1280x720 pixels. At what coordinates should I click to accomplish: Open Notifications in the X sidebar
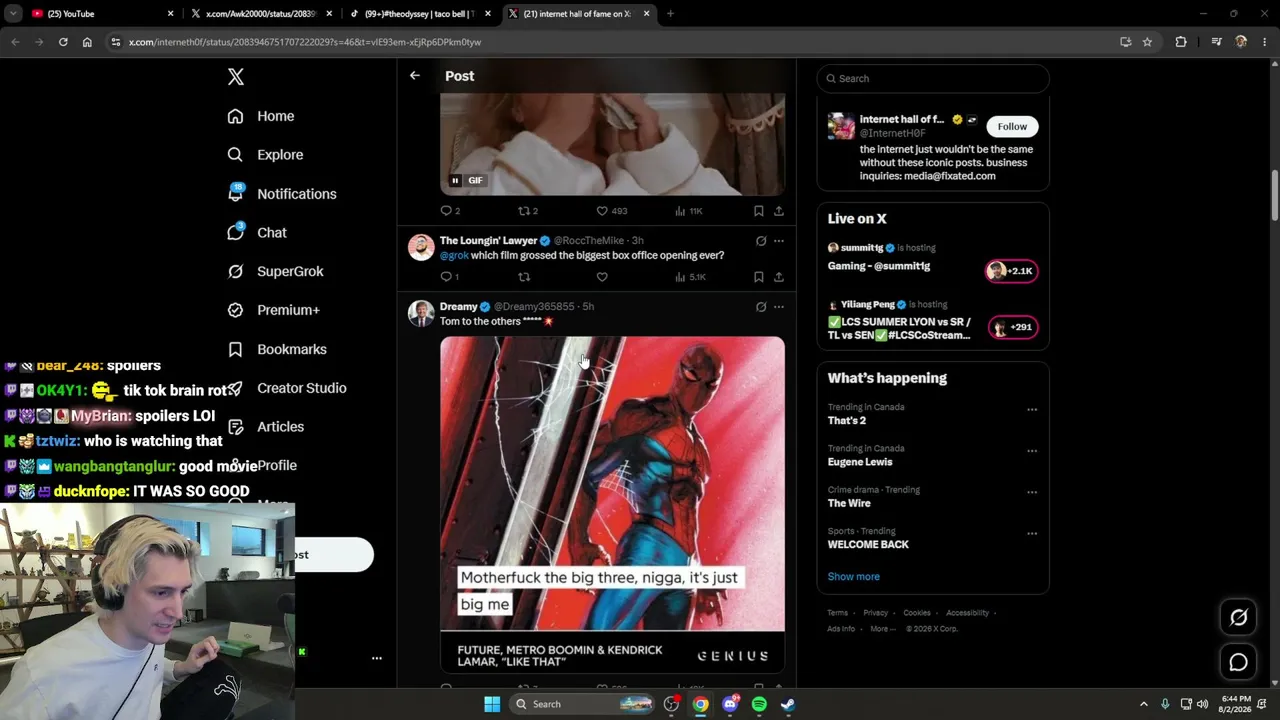(x=282, y=194)
